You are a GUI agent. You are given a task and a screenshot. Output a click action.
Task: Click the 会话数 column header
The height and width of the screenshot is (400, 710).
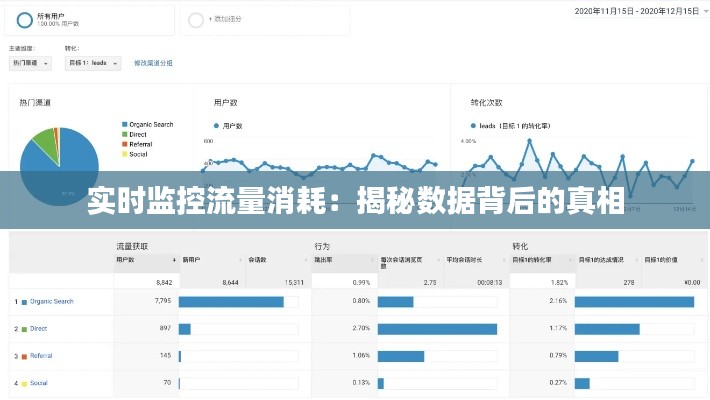click(x=257, y=260)
